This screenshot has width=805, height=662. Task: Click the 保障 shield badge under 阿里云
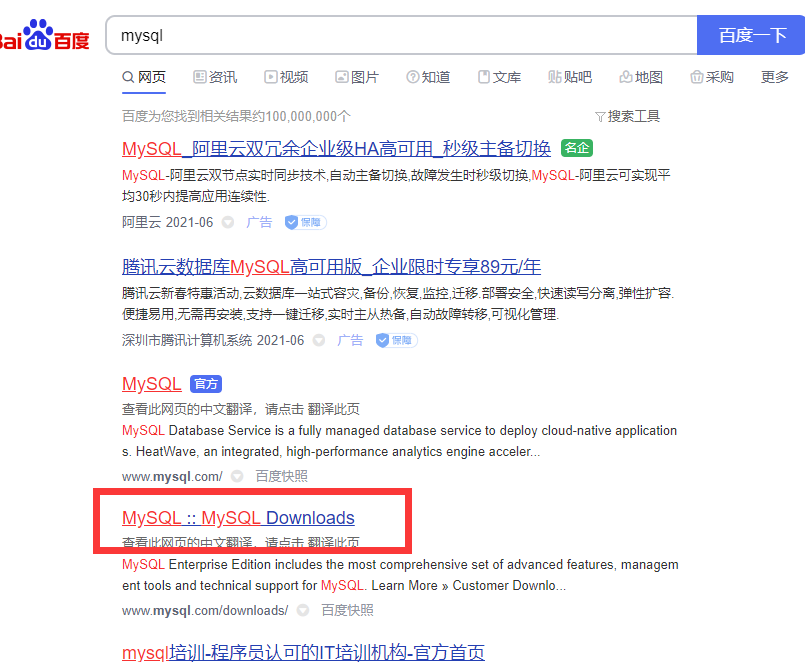(306, 222)
